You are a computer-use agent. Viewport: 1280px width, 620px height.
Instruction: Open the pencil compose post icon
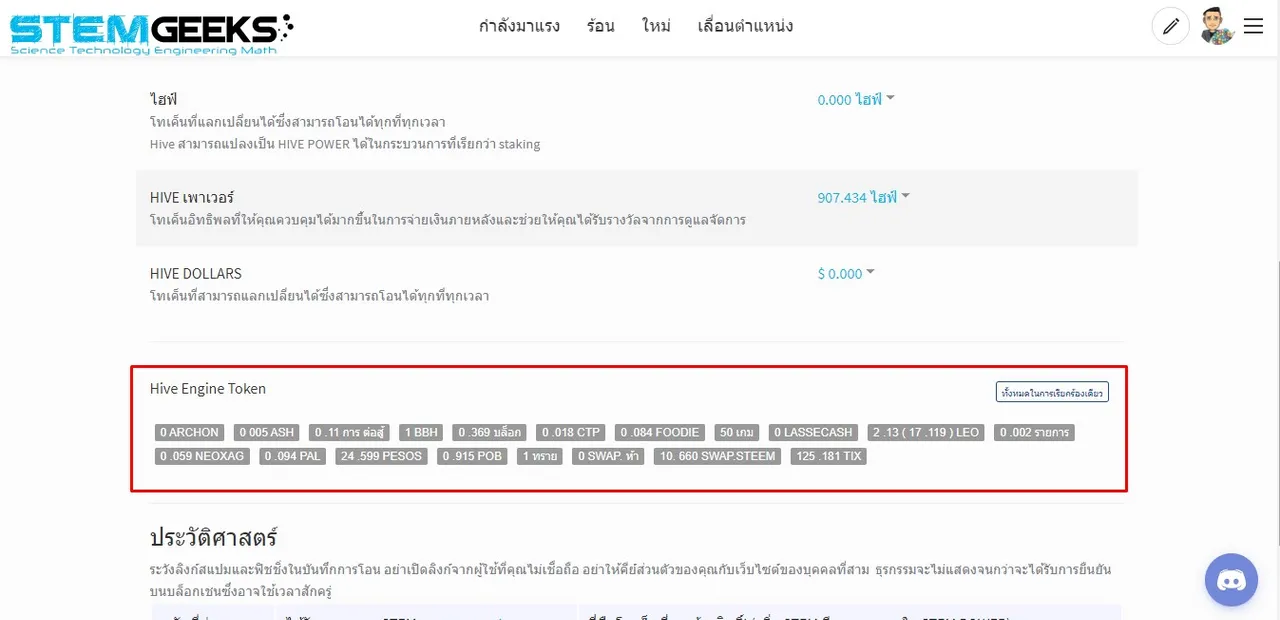pos(1171,26)
